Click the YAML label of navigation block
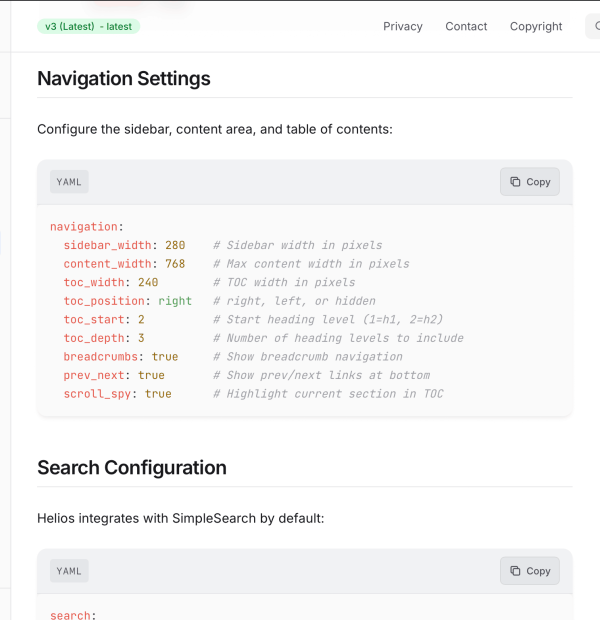Screen dimensions: 600x620 tap(69, 182)
